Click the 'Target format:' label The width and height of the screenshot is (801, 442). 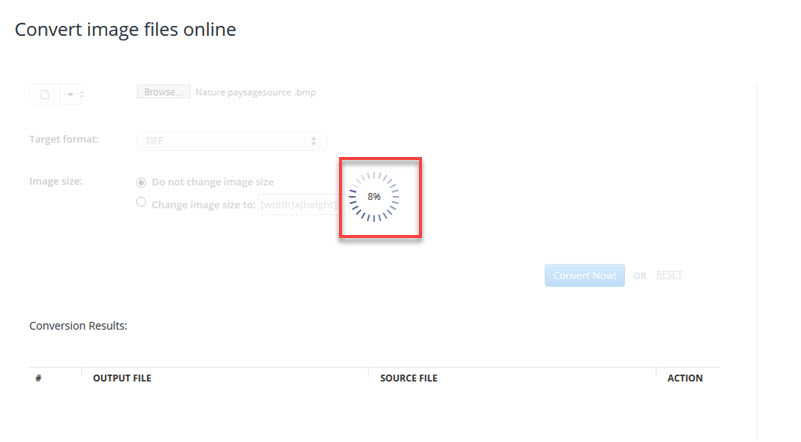(64, 139)
